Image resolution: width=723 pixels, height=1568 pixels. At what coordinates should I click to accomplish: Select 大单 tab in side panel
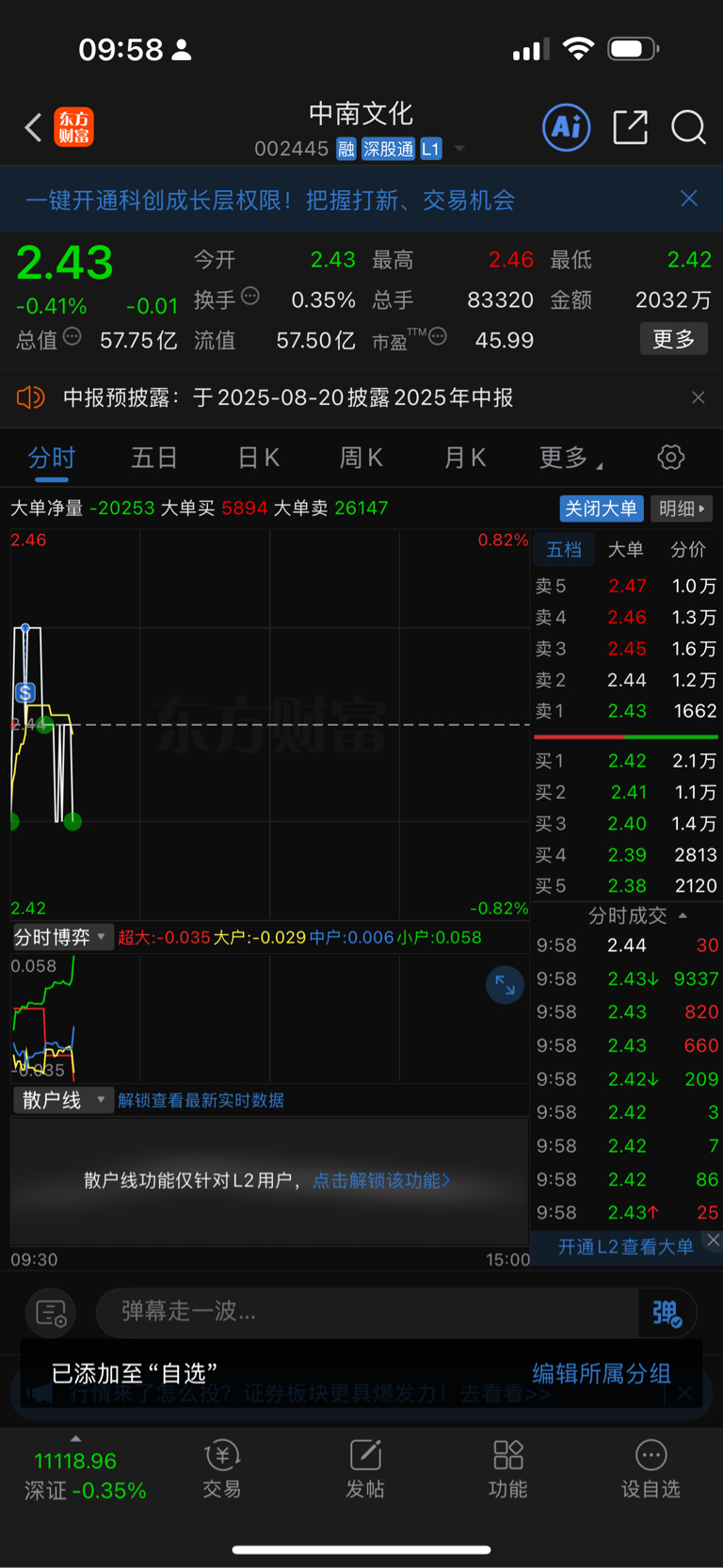[625, 549]
